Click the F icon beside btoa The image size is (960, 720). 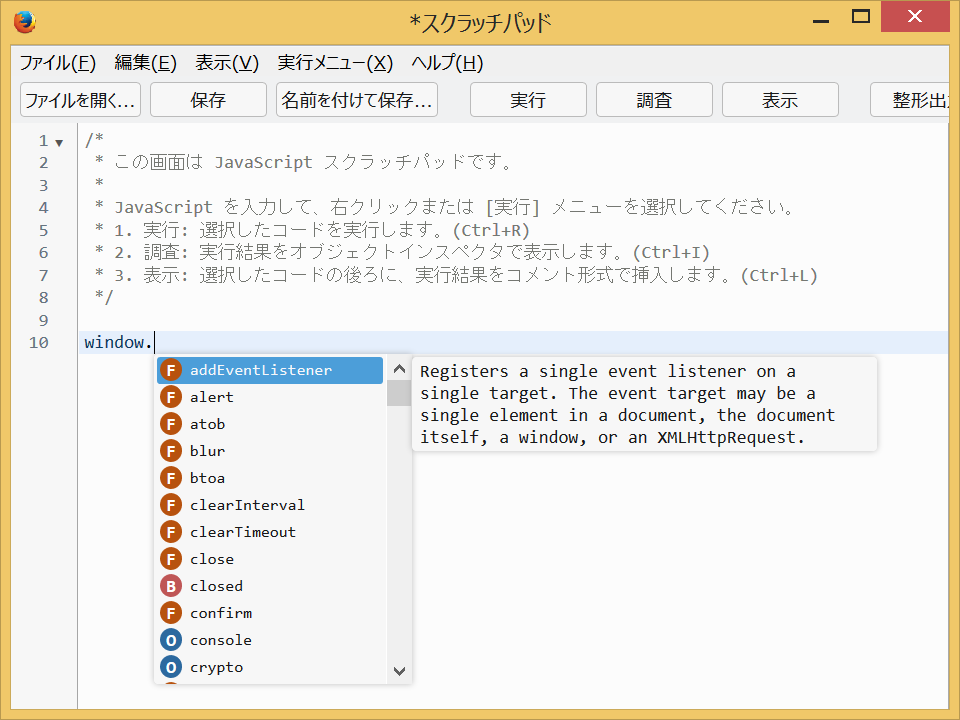click(171, 478)
